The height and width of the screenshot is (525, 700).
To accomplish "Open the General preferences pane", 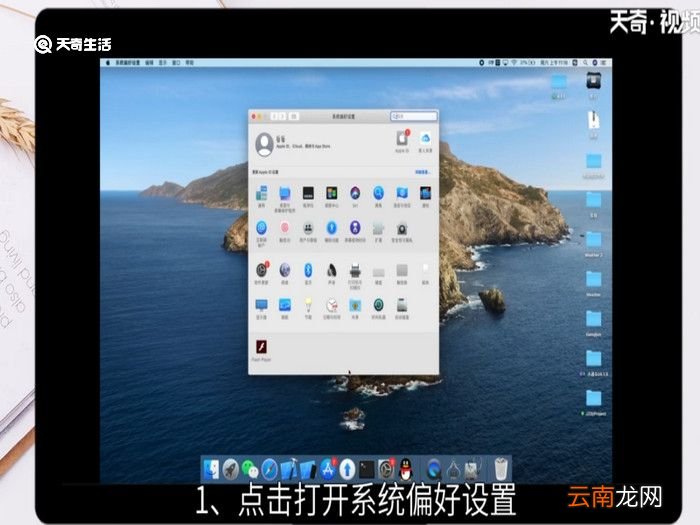I will coord(262,194).
